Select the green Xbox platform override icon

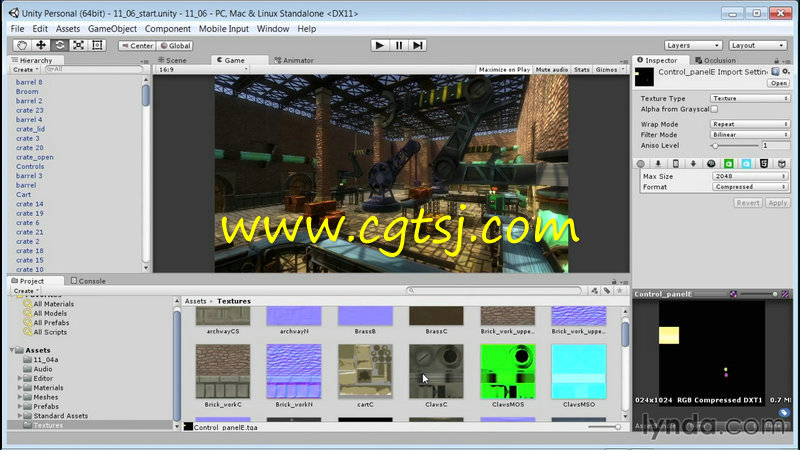point(729,164)
